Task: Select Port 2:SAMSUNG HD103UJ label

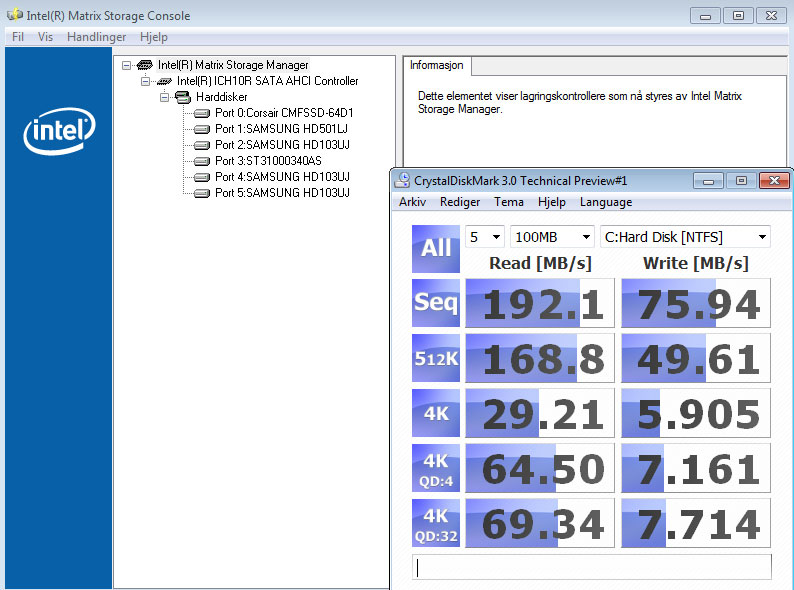Action: (x=283, y=145)
